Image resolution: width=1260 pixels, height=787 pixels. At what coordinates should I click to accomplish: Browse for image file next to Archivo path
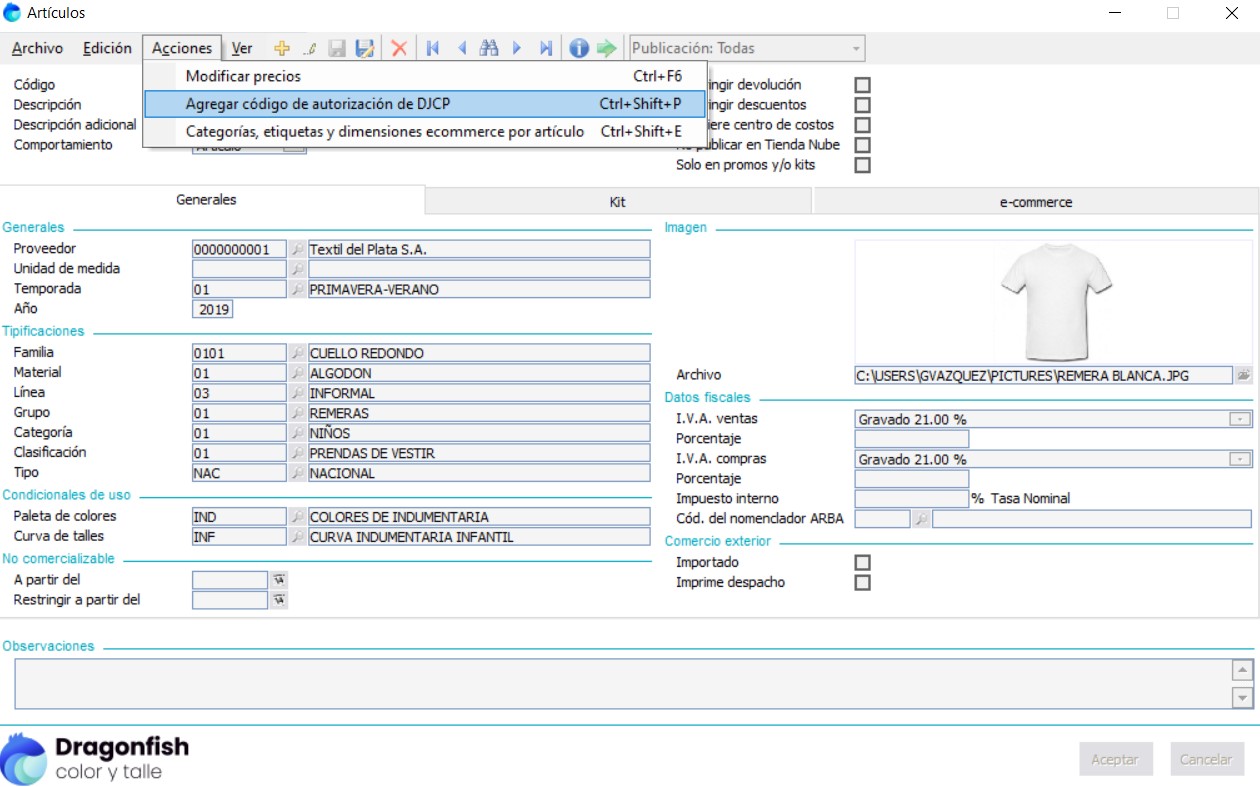(x=1243, y=375)
